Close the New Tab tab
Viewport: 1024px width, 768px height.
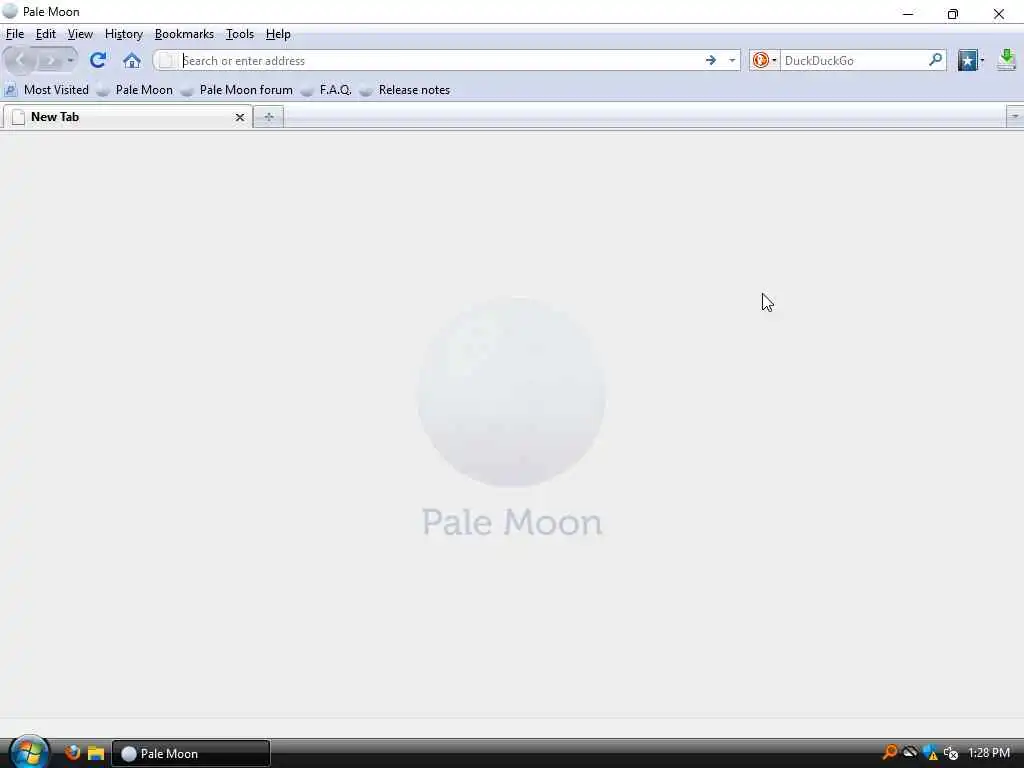(x=240, y=118)
